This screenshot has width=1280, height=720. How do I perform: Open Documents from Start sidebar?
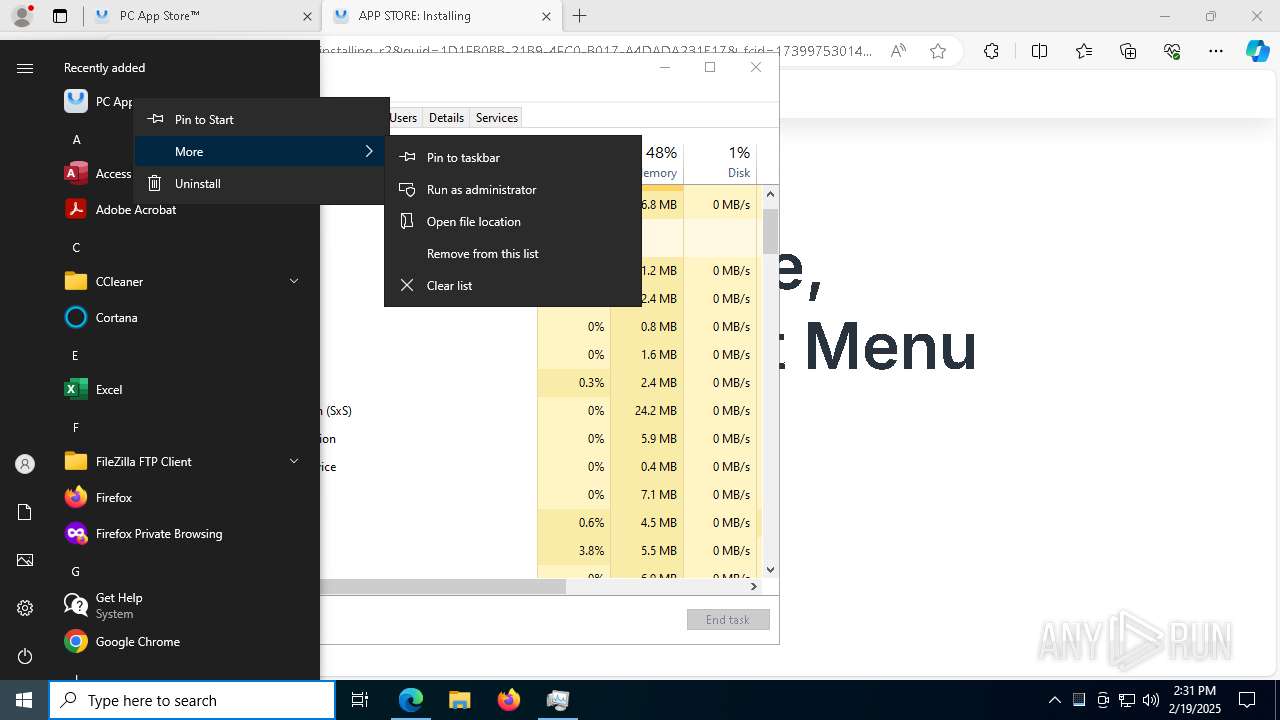click(25, 512)
